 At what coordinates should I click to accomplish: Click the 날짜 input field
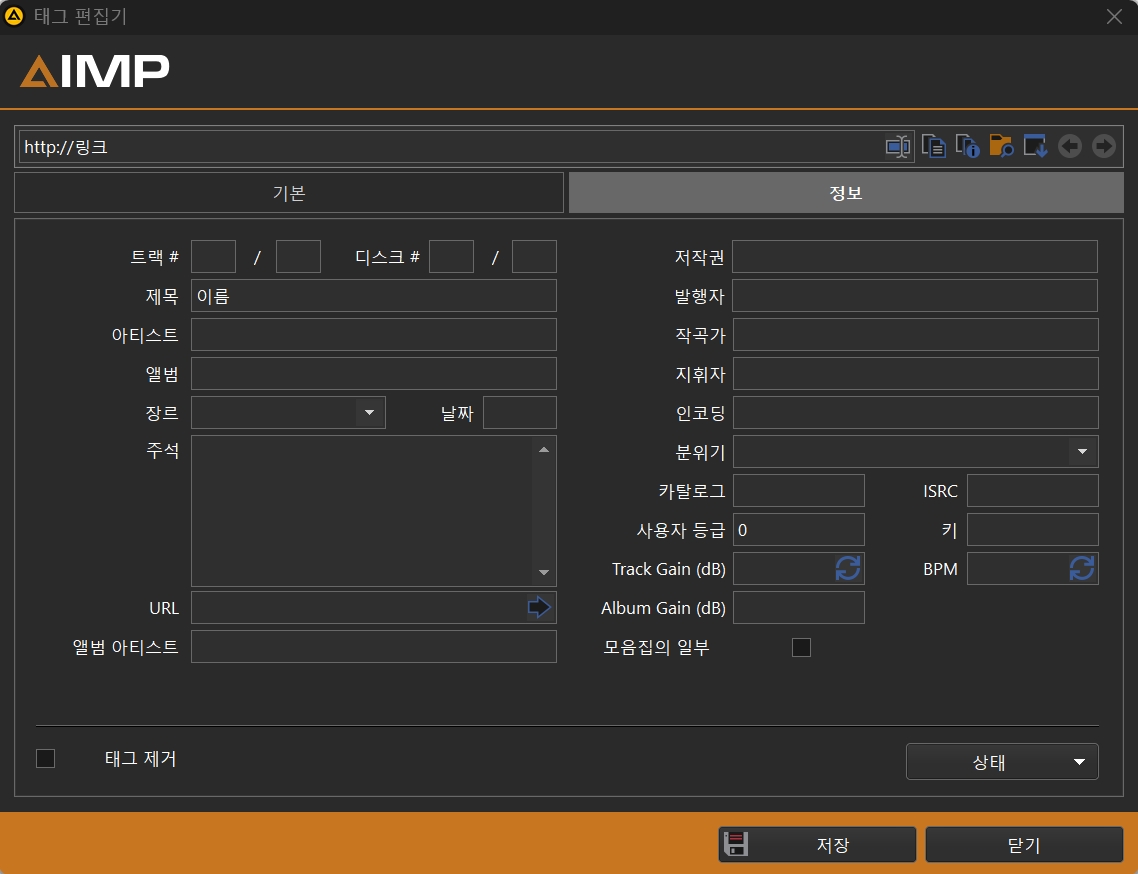(x=520, y=412)
